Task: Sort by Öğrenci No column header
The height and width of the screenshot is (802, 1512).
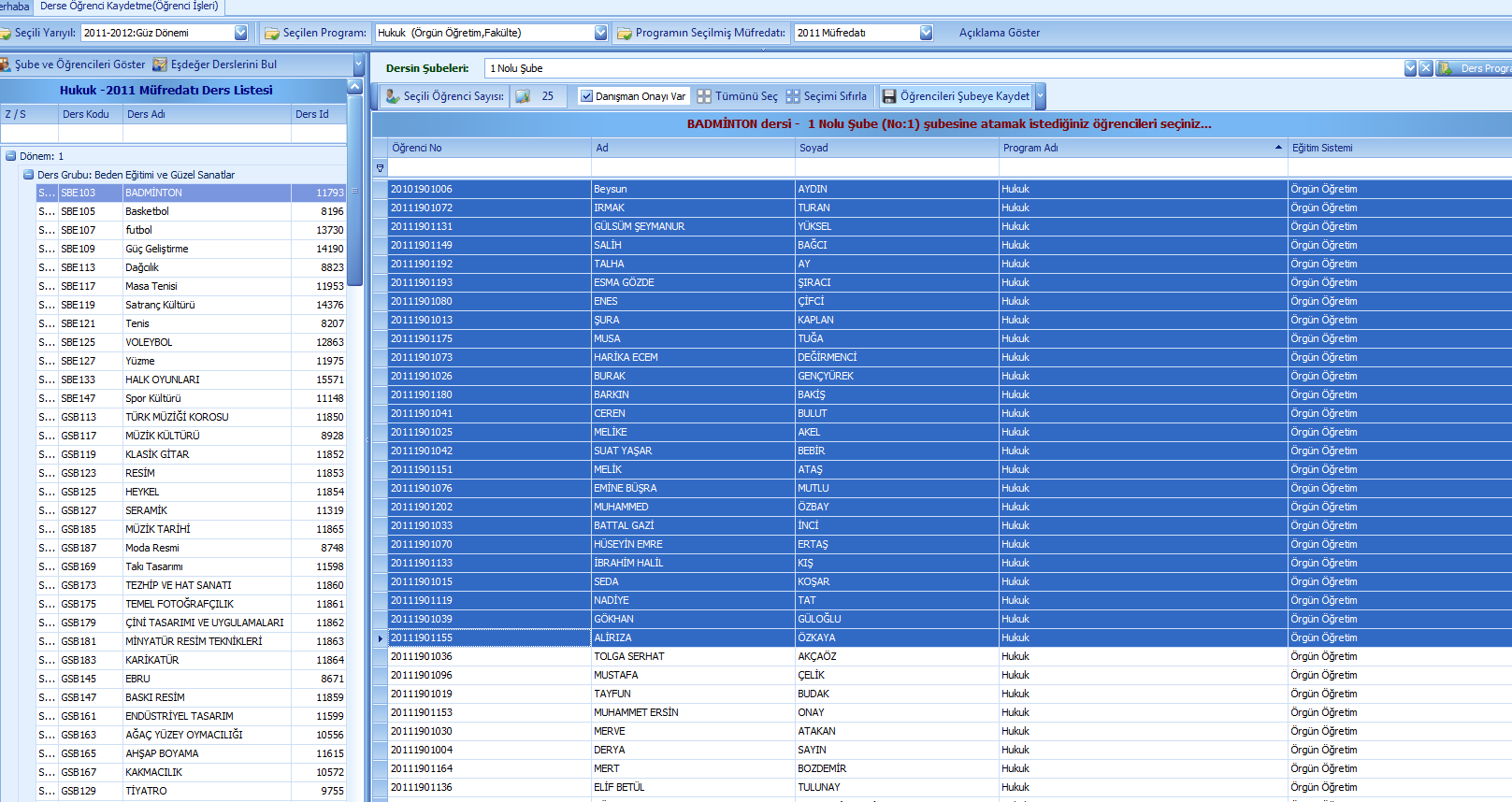Action: (490, 148)
